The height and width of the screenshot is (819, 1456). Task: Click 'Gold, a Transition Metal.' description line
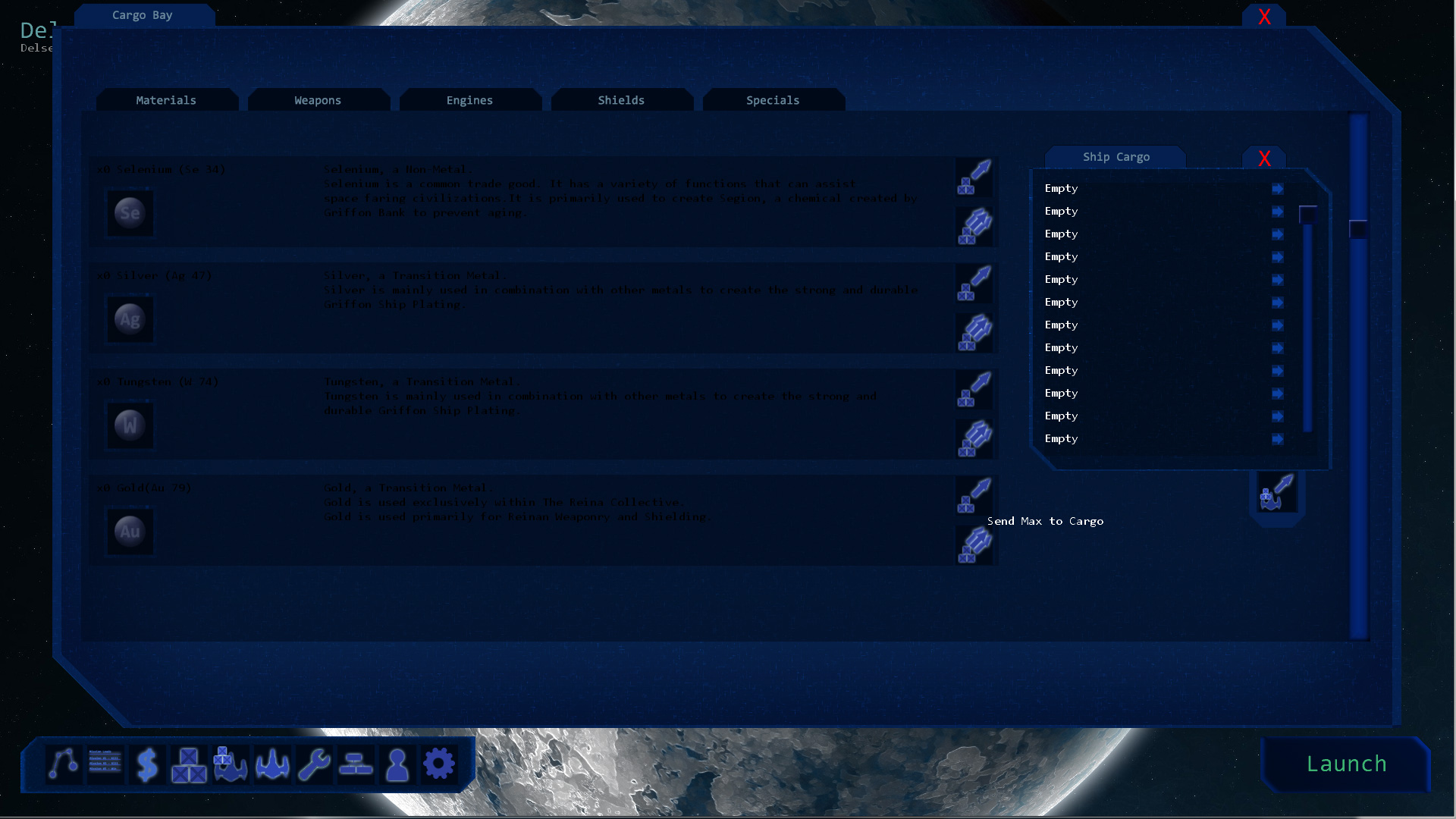point(409,488)
